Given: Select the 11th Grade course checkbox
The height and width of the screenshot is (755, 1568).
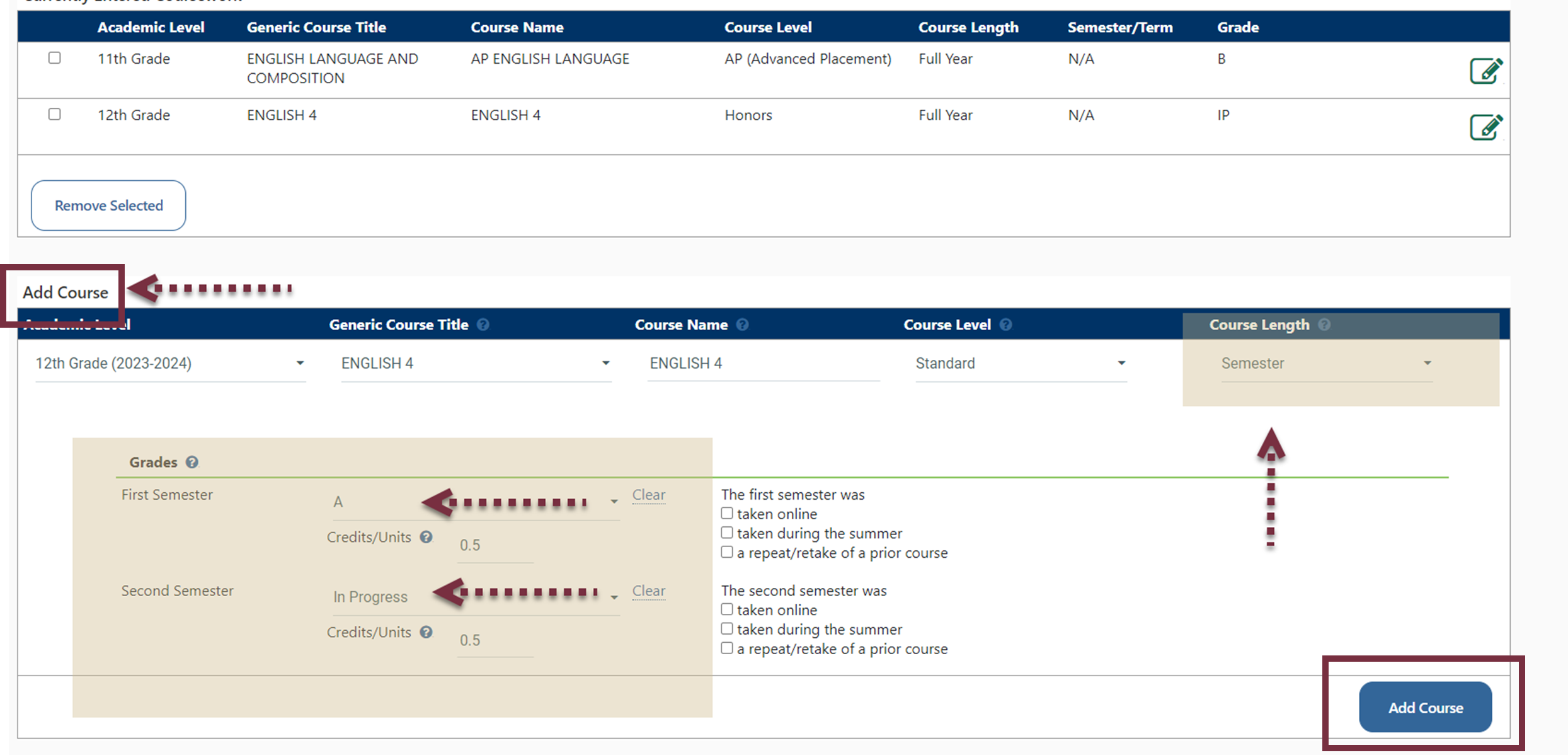Looking at the screenshot, I should (x=55, y=58).
